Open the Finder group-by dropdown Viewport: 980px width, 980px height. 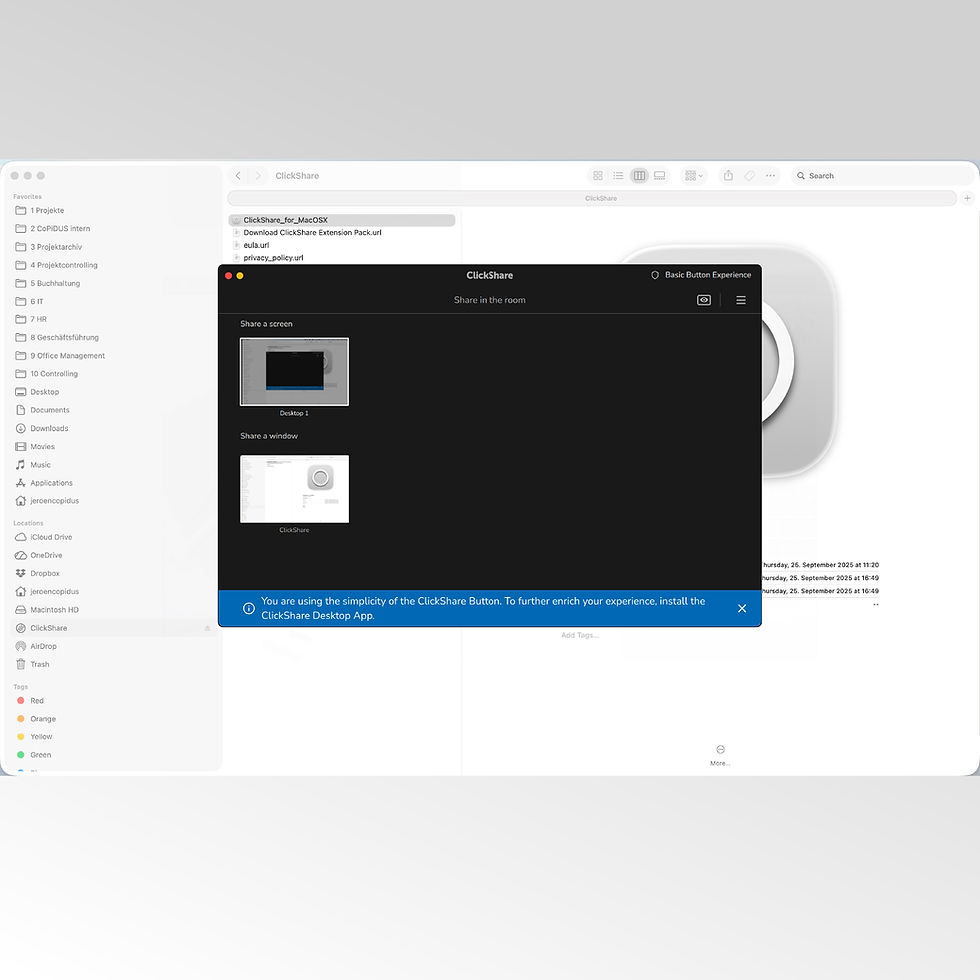pyautogui.click(x=694, y=176)
